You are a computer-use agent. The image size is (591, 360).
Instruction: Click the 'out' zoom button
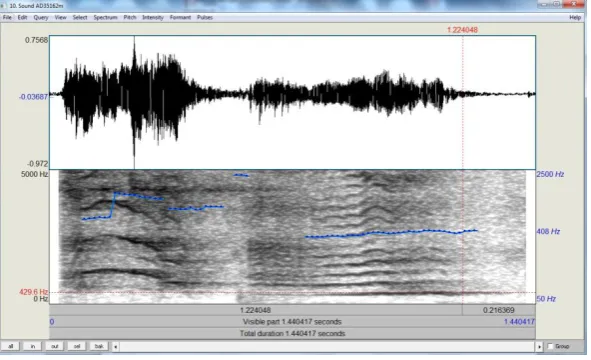point(55,346)
